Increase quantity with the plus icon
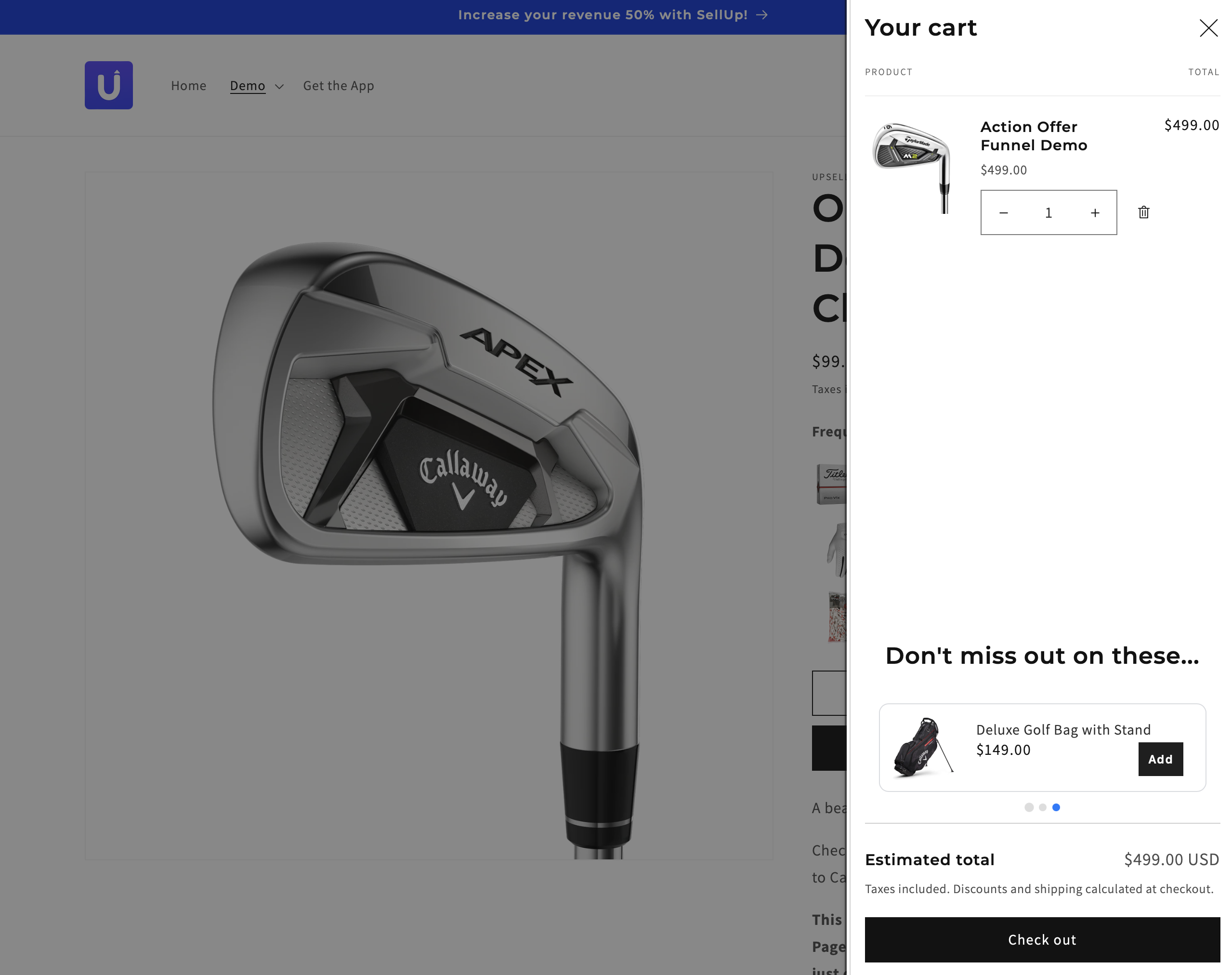This screenshot has width=1232, height=975. (1094, 213)
